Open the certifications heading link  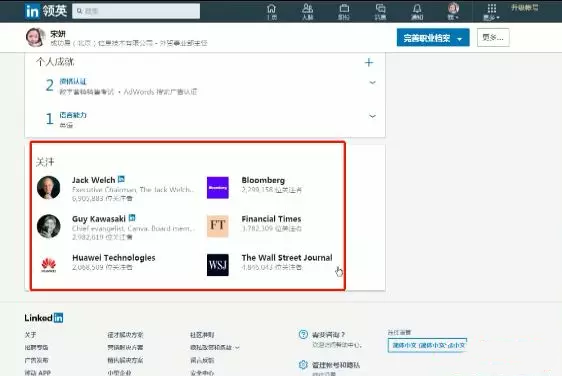pyautogui.click(x=73, y=81)
